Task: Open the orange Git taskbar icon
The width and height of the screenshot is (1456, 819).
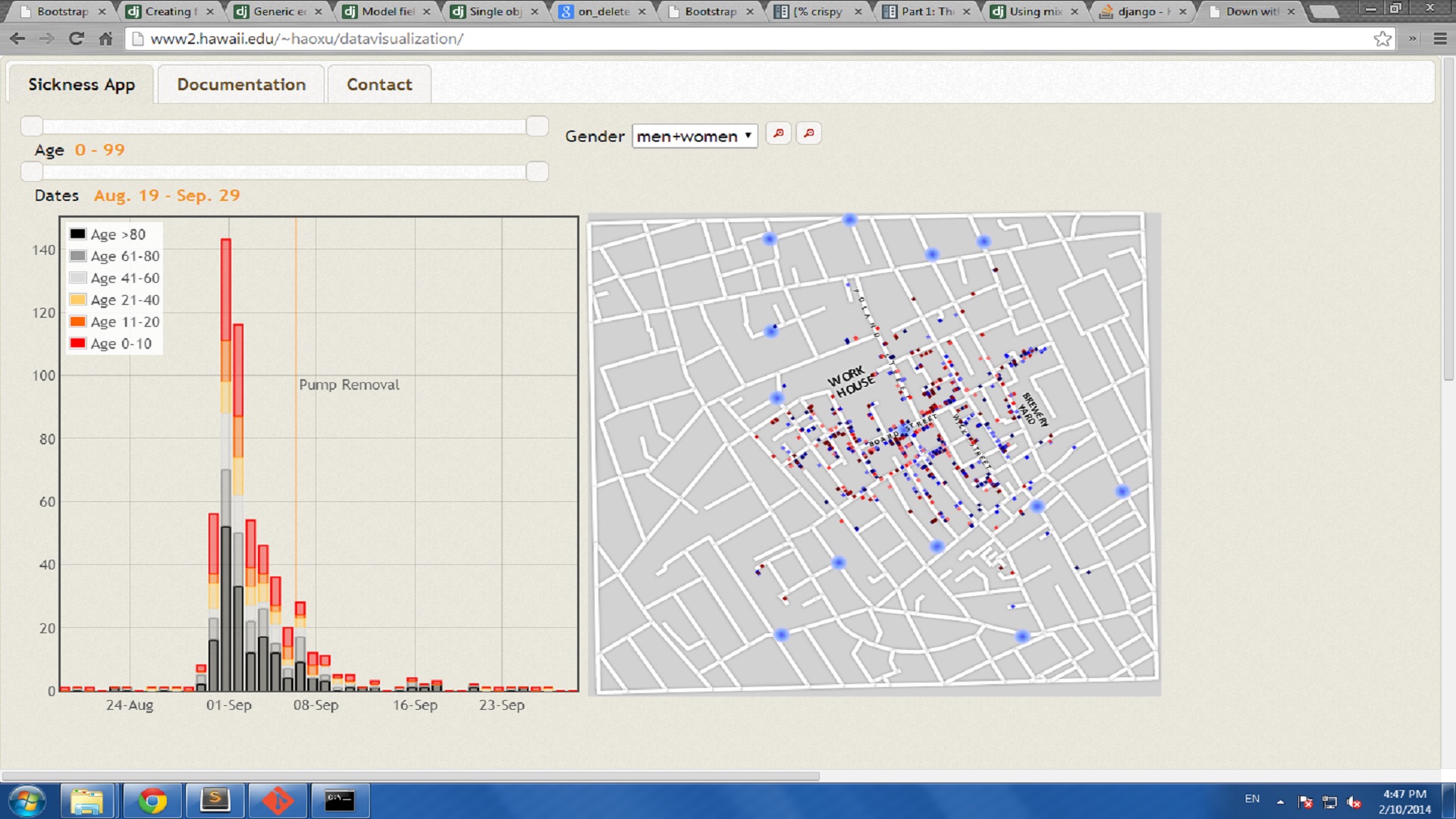Action: tap(277, 801)
